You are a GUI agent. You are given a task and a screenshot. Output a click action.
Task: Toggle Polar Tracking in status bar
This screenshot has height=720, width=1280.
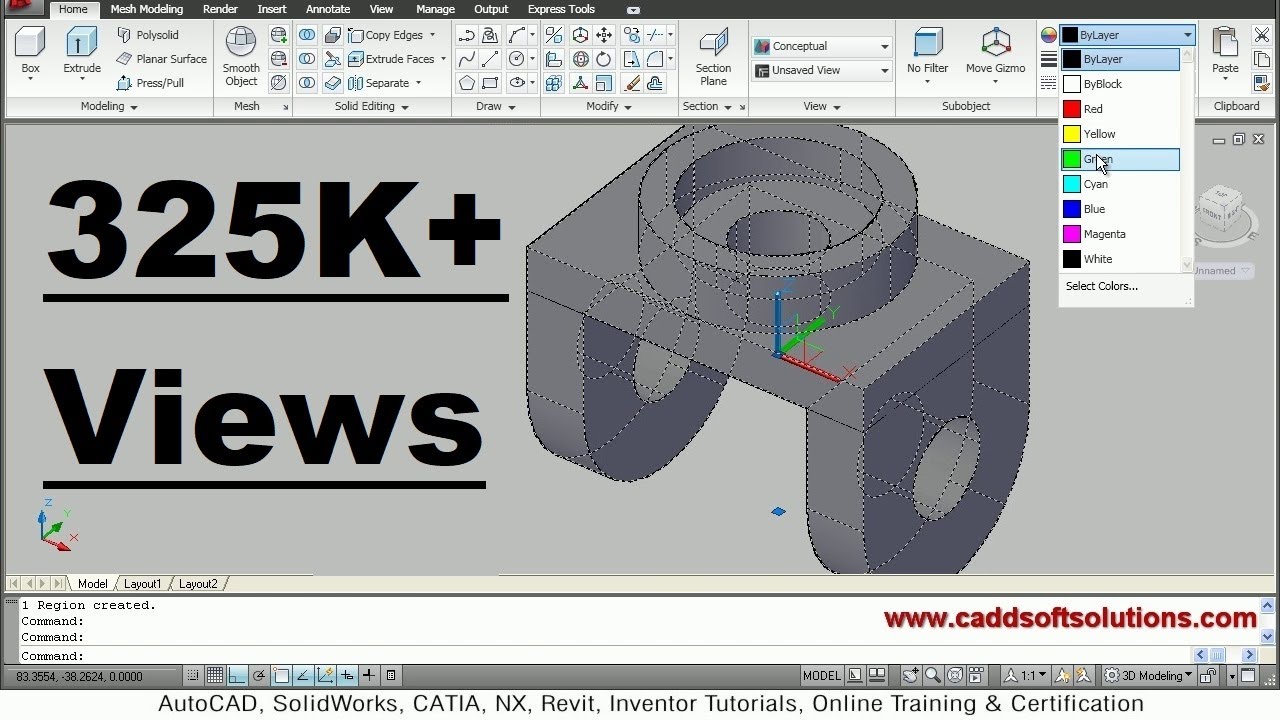click(x=259, y=676)
